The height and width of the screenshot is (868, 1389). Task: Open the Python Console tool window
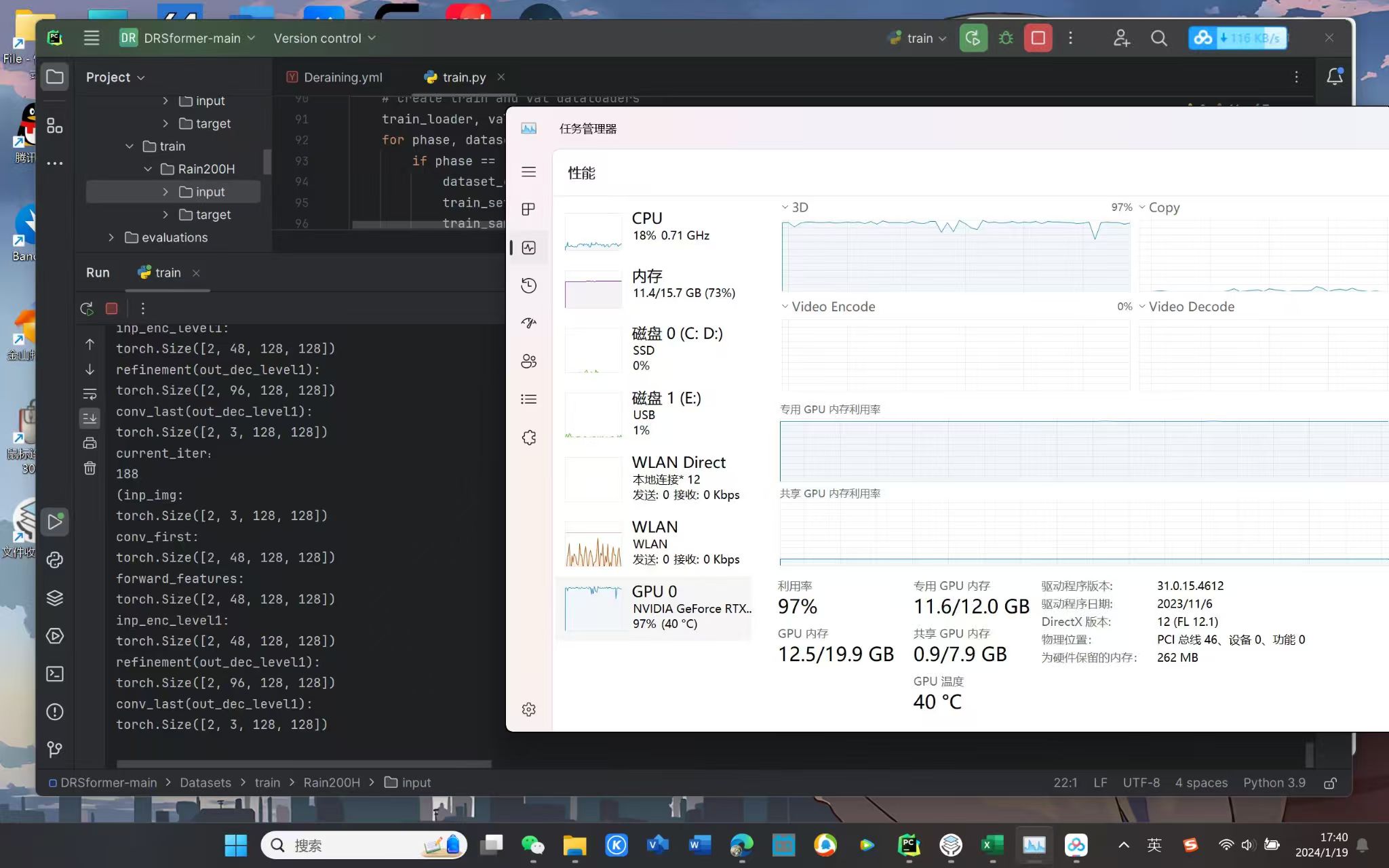[55, 559]
